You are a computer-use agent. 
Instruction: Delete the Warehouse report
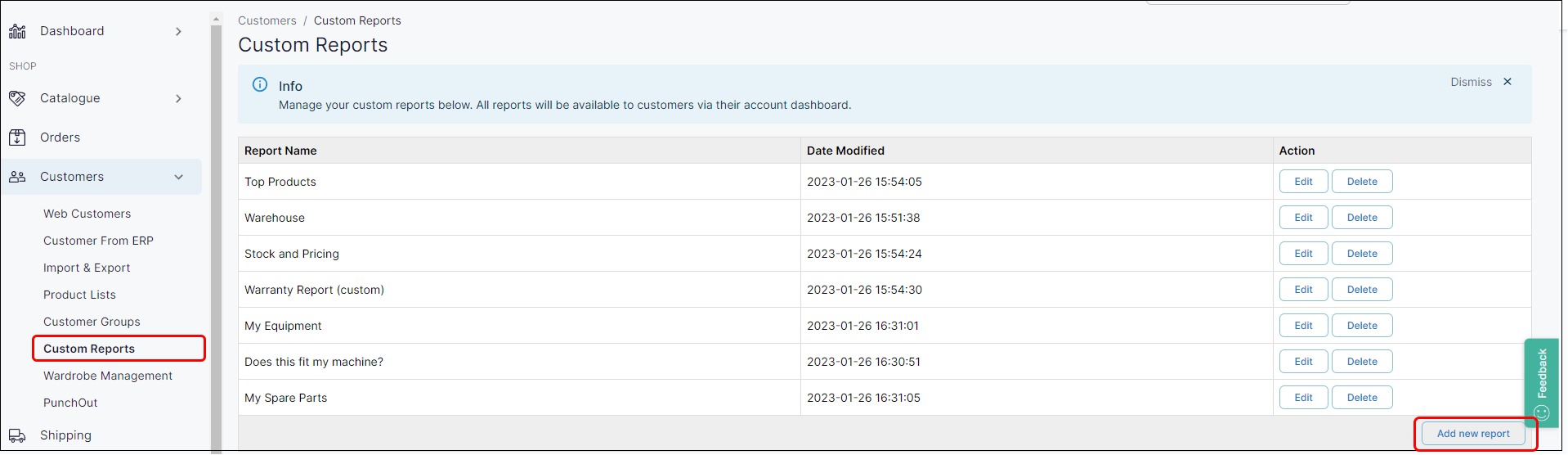point(1362,218)
